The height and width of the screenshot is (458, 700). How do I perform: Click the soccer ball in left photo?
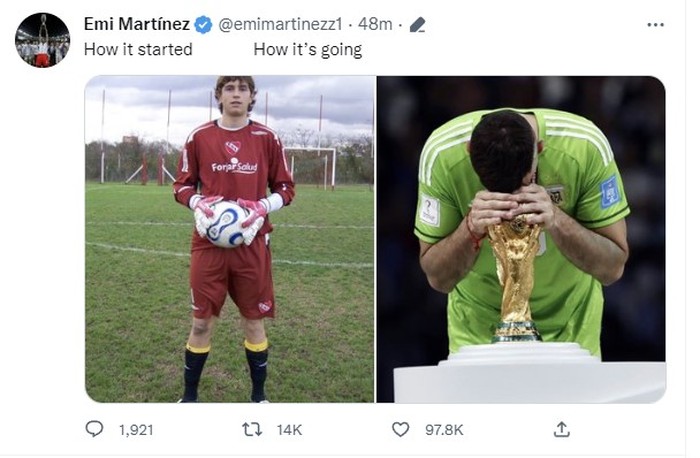coord(225,224)
